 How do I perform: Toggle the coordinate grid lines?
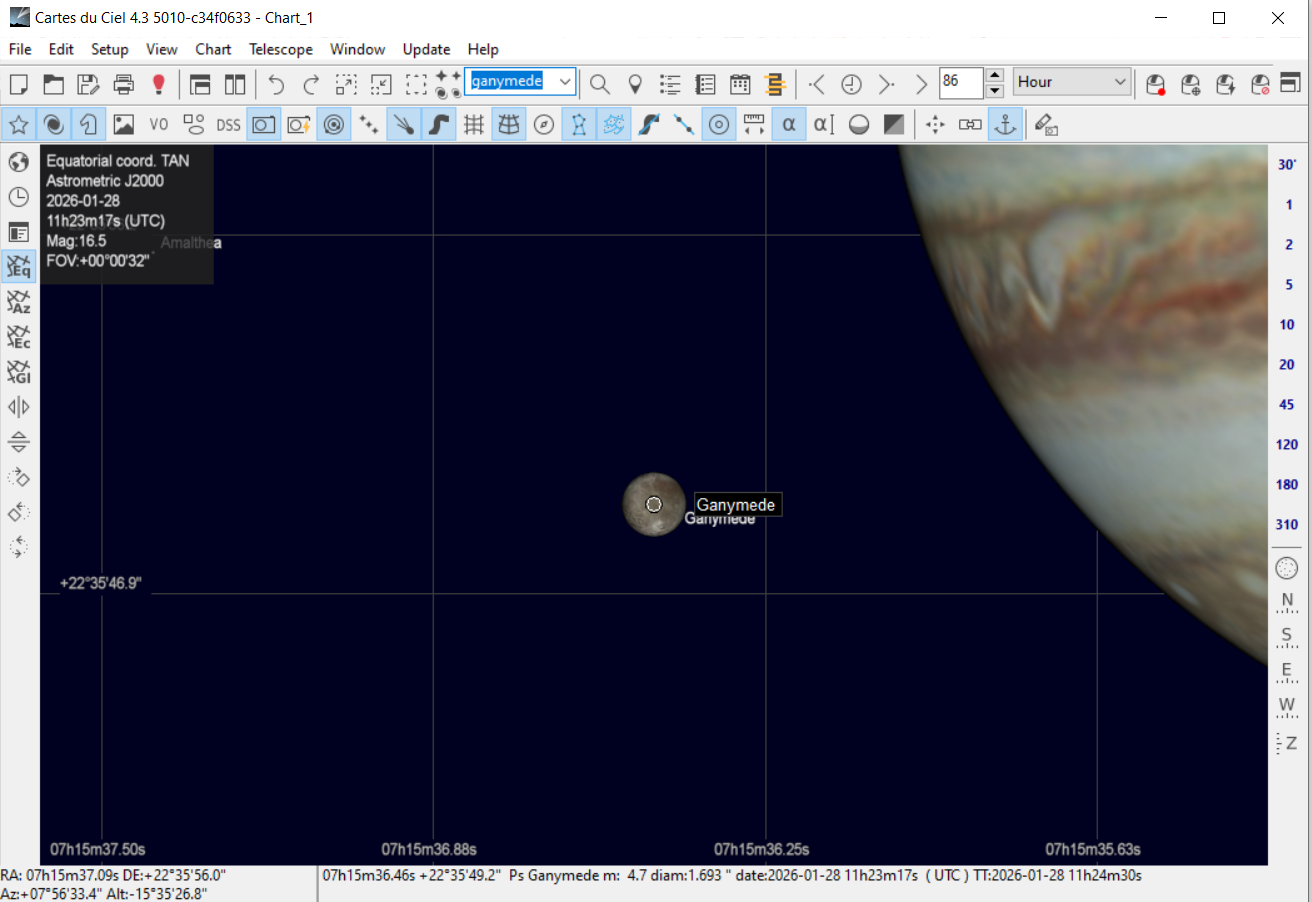coord(474,124)
